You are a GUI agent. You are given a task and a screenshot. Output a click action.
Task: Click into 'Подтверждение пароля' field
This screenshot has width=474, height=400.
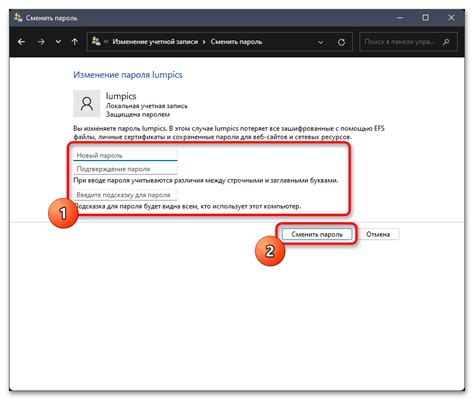pos(125,169)
